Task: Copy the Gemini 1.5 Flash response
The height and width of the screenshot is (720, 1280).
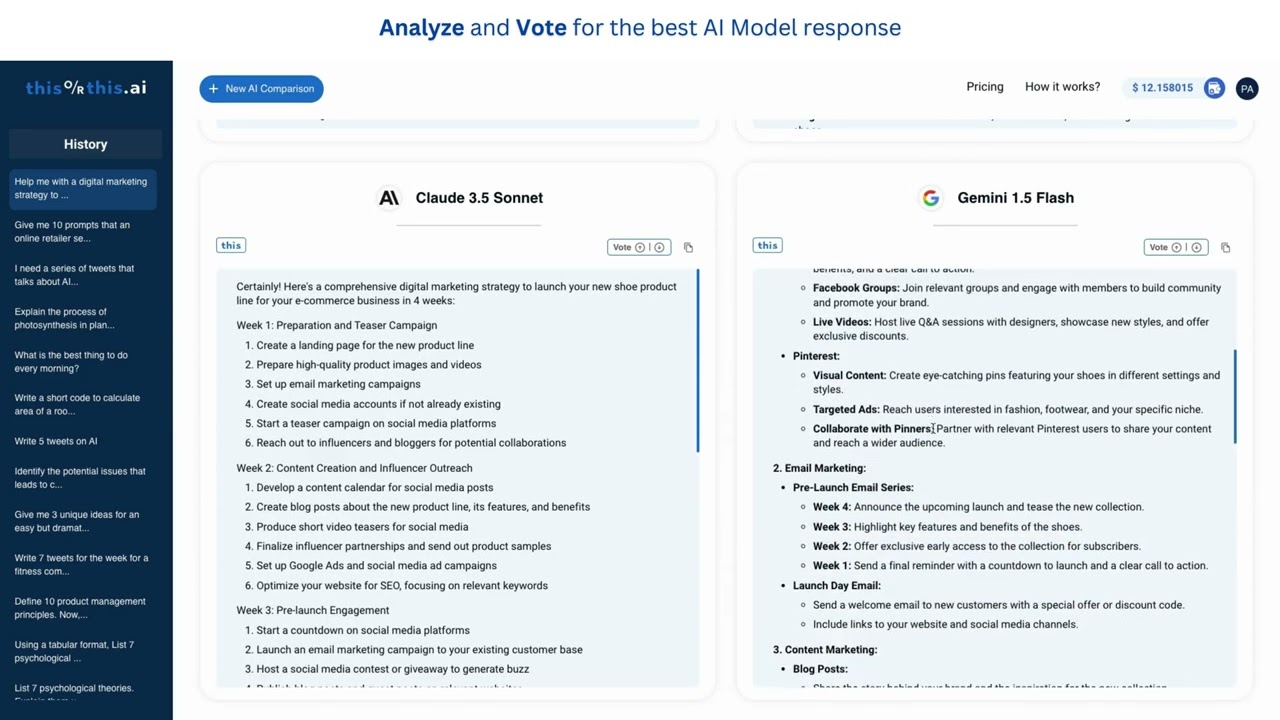Action: 1225,247
